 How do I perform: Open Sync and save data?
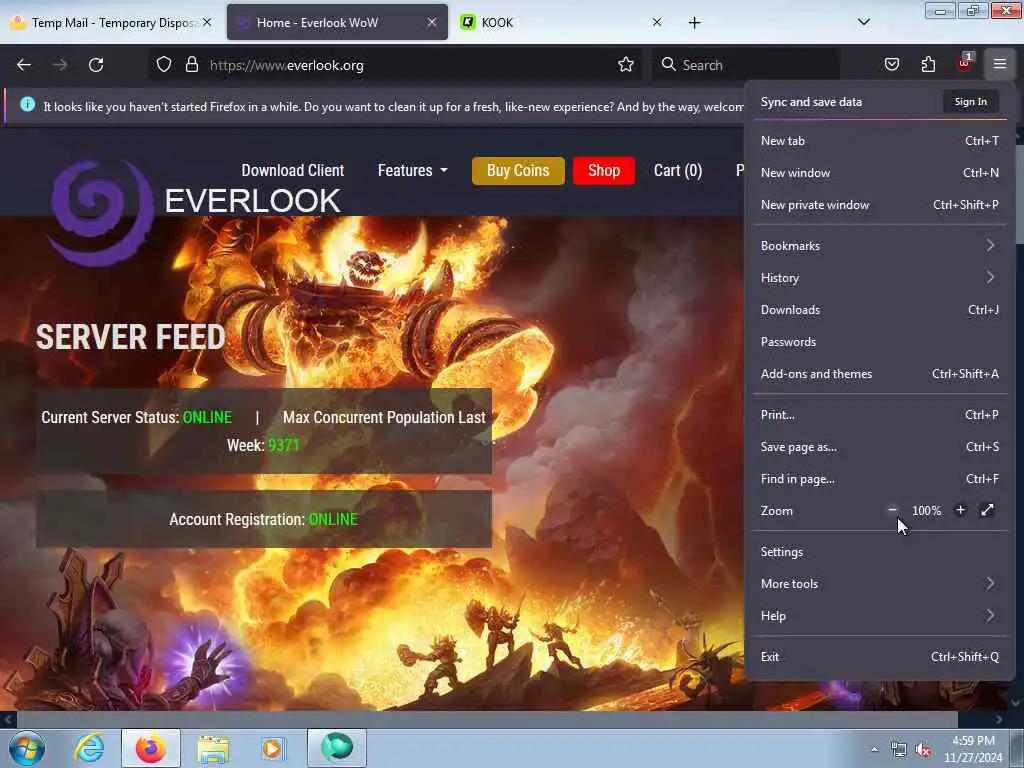811,102
